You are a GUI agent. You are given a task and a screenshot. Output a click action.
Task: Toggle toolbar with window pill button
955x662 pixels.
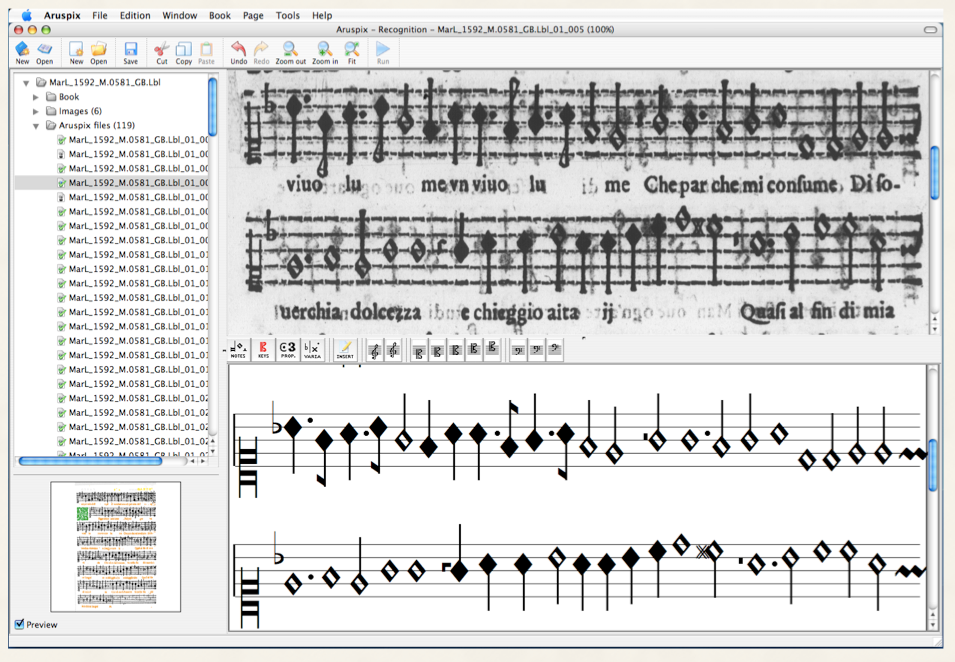[930, 29]
